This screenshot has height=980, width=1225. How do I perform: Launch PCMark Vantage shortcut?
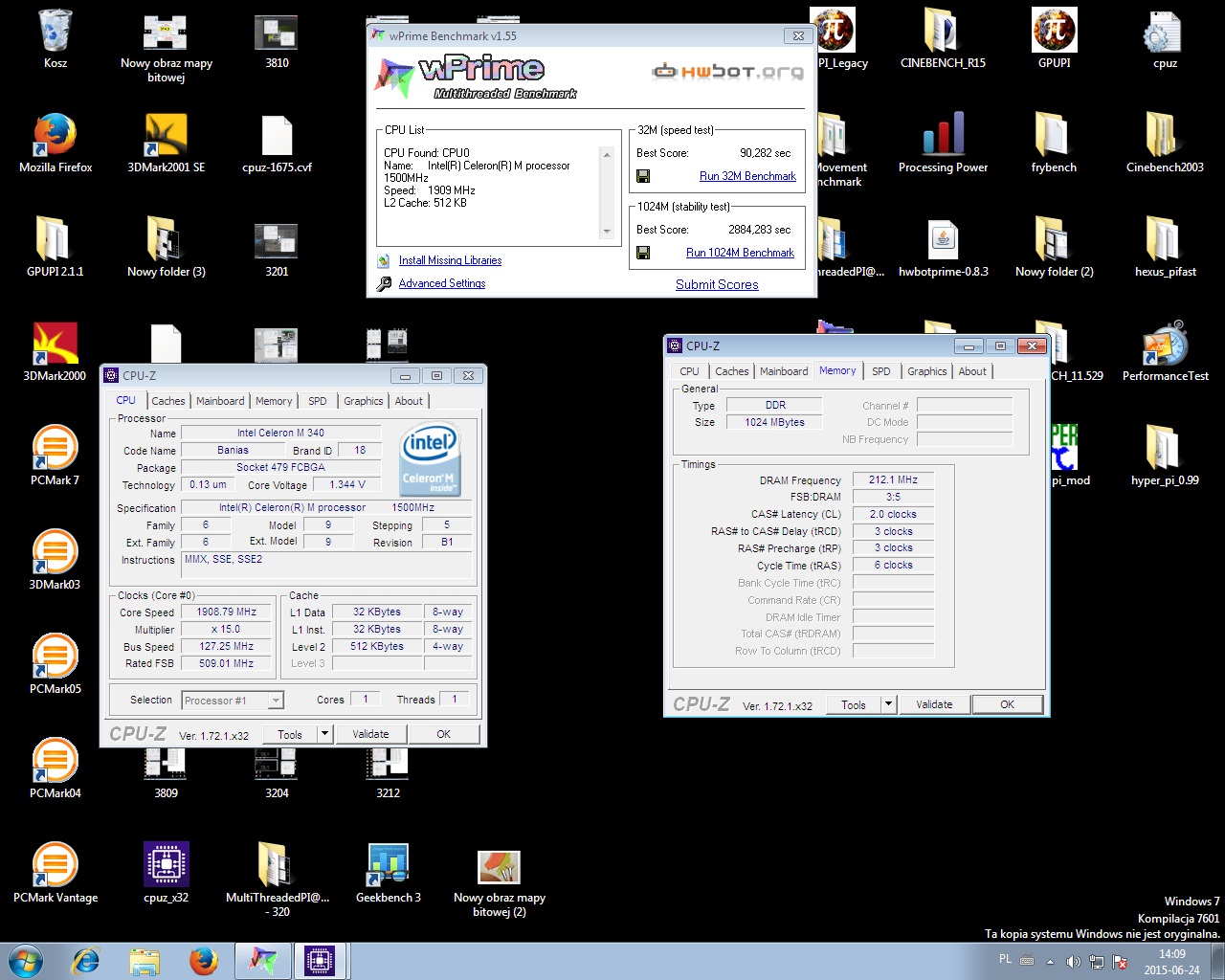[x=56, y=874]
